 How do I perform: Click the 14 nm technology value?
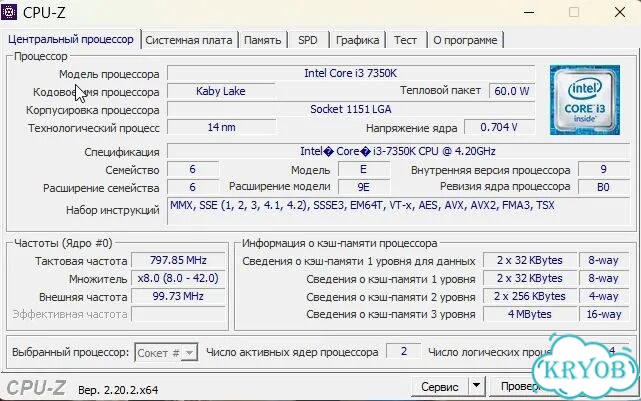tap(222, 127)
